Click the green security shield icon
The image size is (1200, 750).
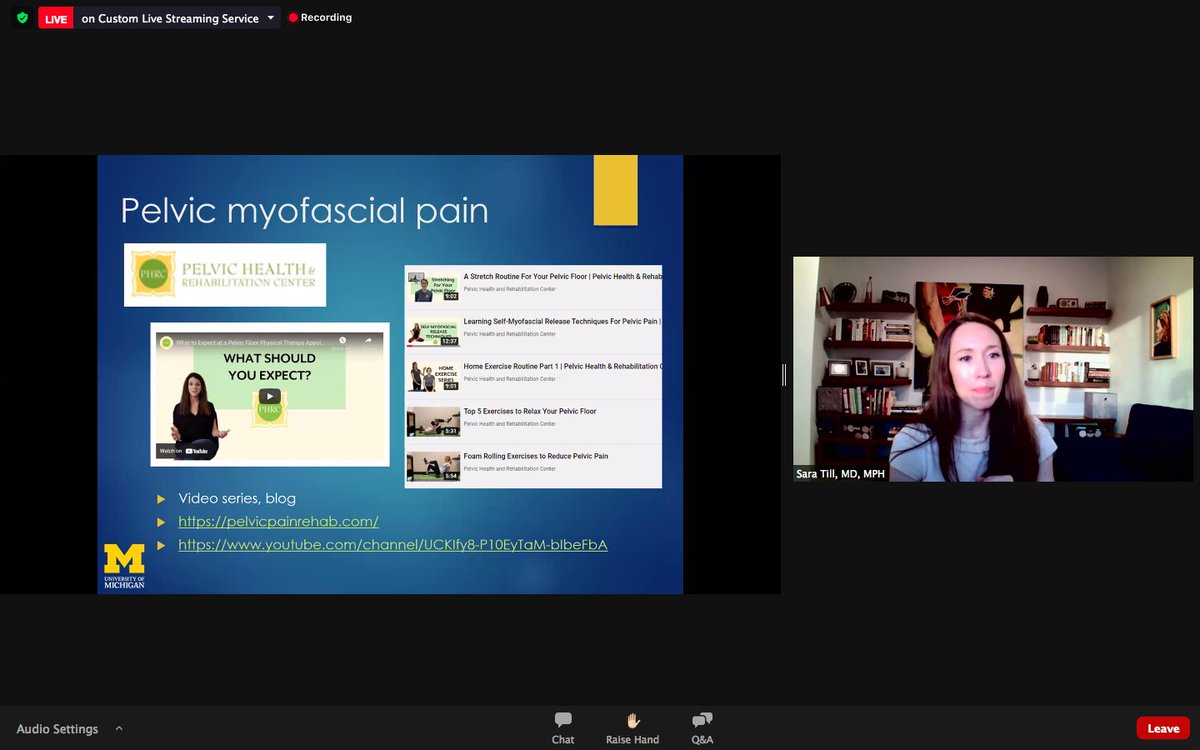click(x=20, y=17)
